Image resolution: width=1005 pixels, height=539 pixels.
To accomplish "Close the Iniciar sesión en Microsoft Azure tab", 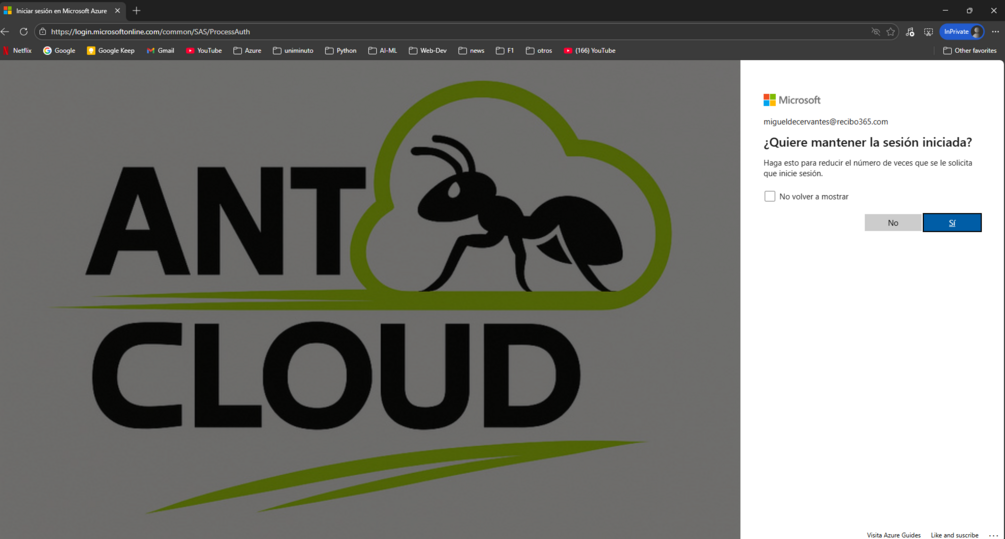I will click(x=117, y=11).
